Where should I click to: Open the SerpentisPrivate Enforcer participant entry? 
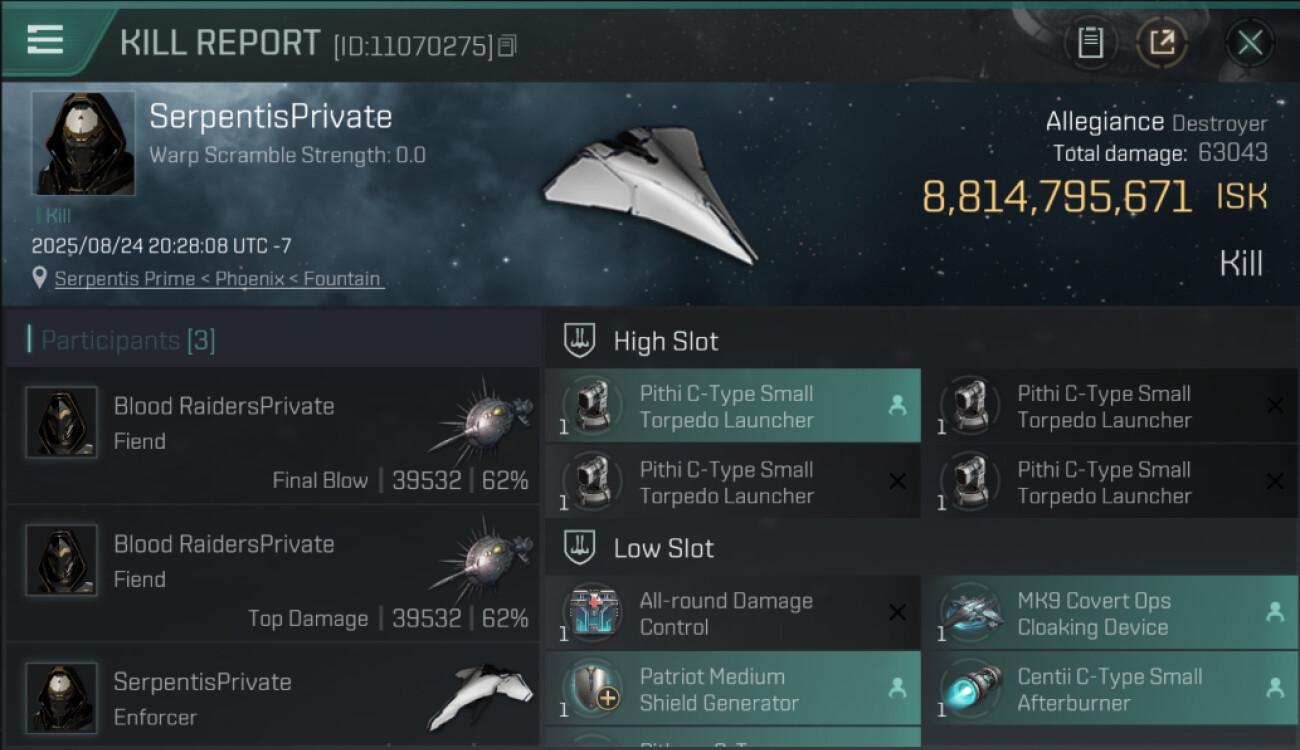[x=272, y=698]
